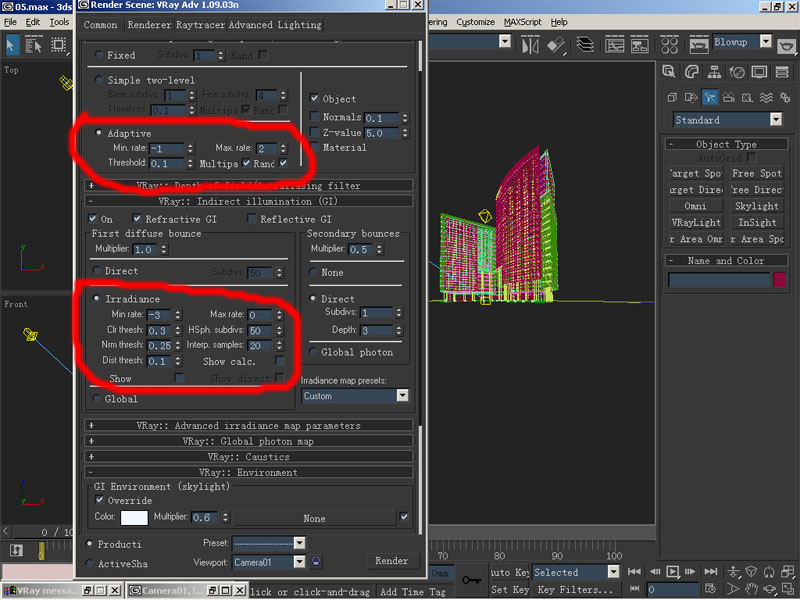Switch to the Create command panel
800x600 pixels.
669,72
